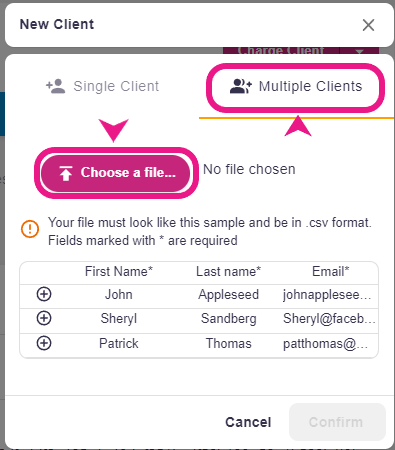Viewport: 395px width, 450px height.
Task: Click the single client add-person icon
Action: (55, 86)
